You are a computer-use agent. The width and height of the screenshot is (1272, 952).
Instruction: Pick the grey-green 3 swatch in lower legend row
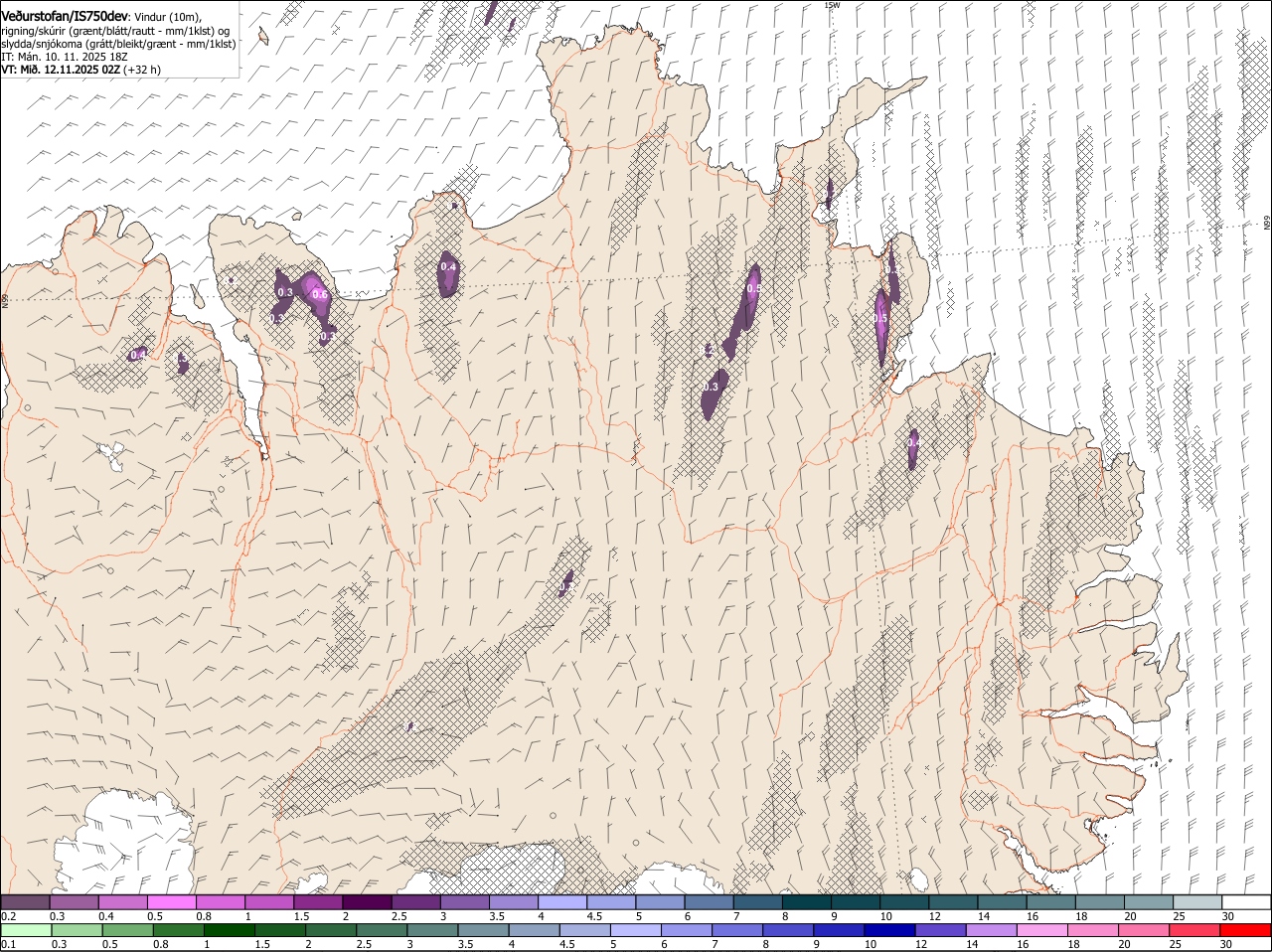coord(431,930)
